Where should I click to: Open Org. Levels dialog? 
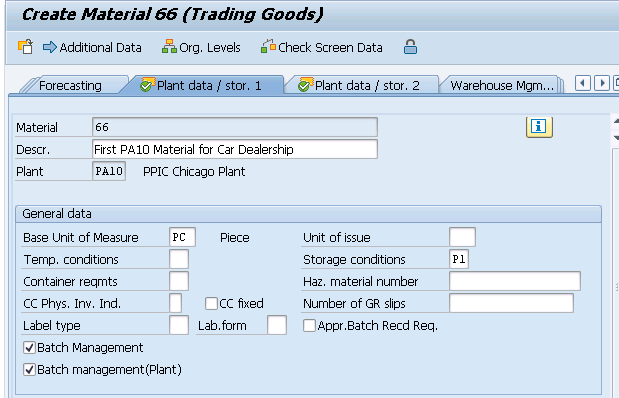coord(201,47)
